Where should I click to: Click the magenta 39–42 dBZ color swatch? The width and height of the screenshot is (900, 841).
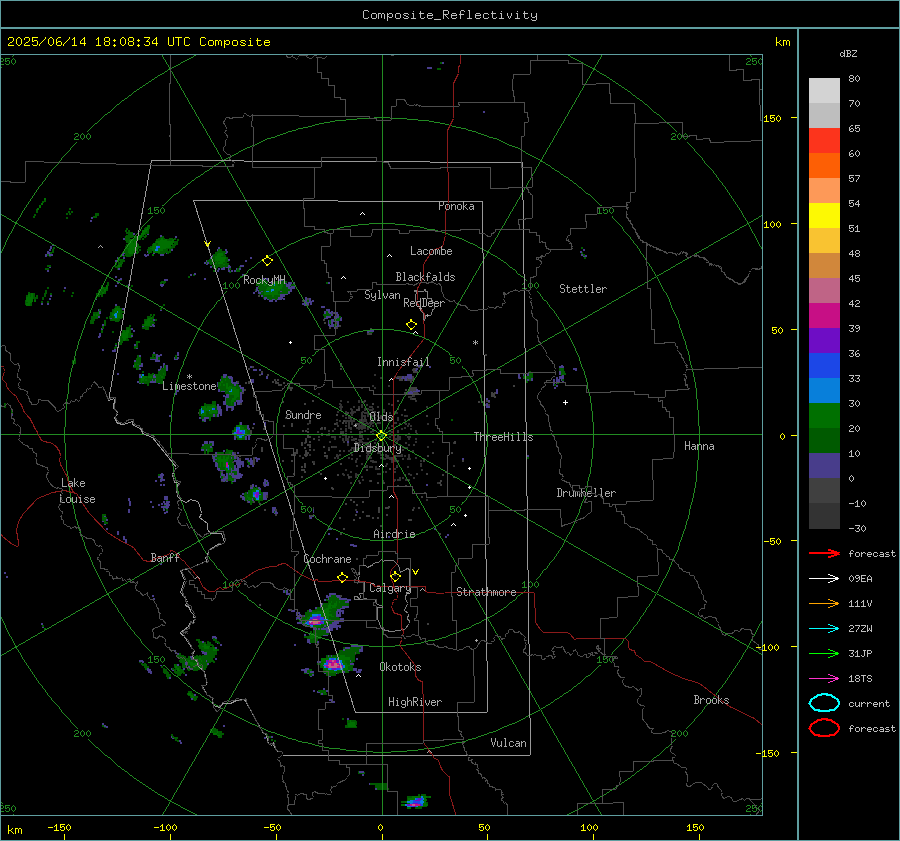[x=824, y=316]
